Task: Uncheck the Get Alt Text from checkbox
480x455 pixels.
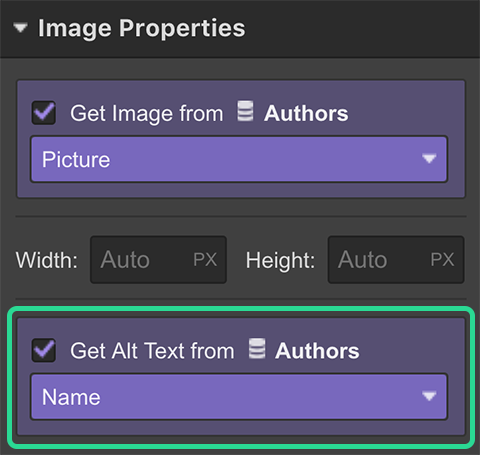Action: [x=43, y=350]
